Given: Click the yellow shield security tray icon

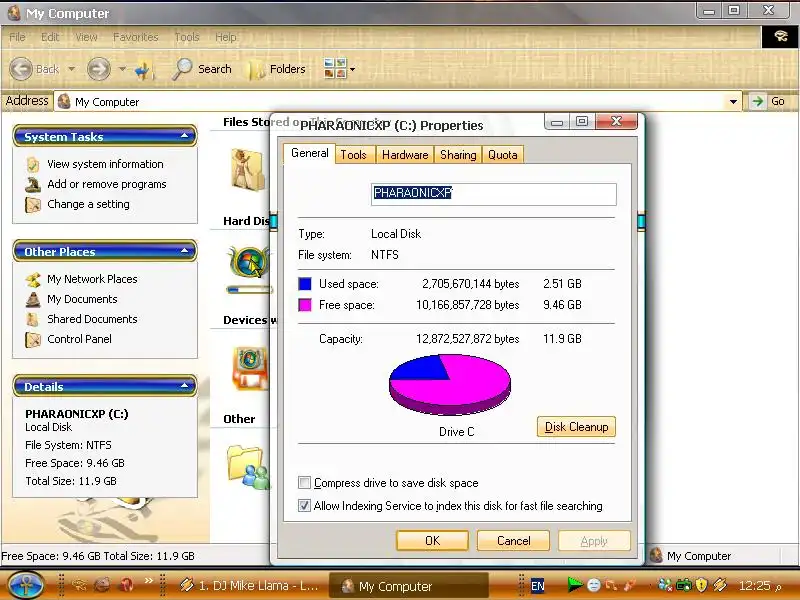Looking at the screenshot, I should (702, 585).
